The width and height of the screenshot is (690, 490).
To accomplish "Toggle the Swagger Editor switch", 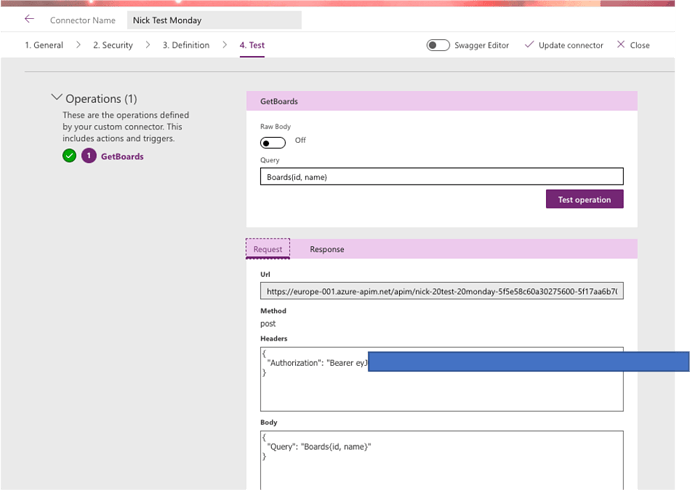I will point(438,45).
